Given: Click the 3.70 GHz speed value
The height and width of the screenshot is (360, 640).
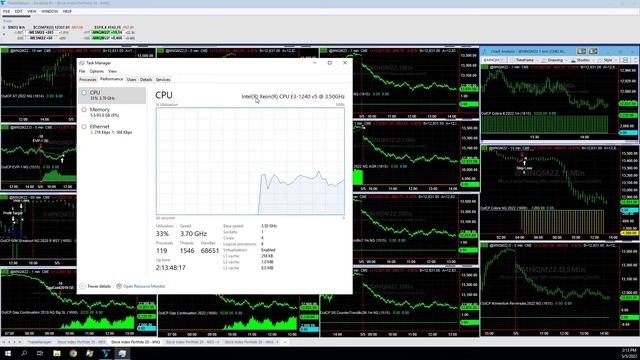Looking at the screenshot, I should coord(193,233).
